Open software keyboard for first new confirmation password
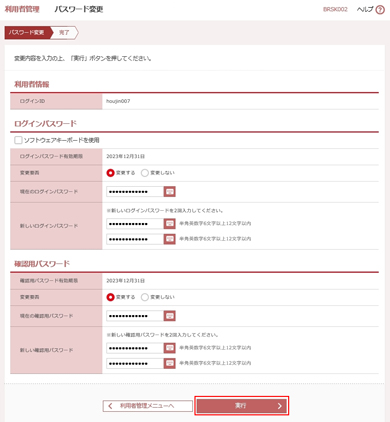Image resolution: width=390 pixels, height=422 pixels. pos(170,348)
